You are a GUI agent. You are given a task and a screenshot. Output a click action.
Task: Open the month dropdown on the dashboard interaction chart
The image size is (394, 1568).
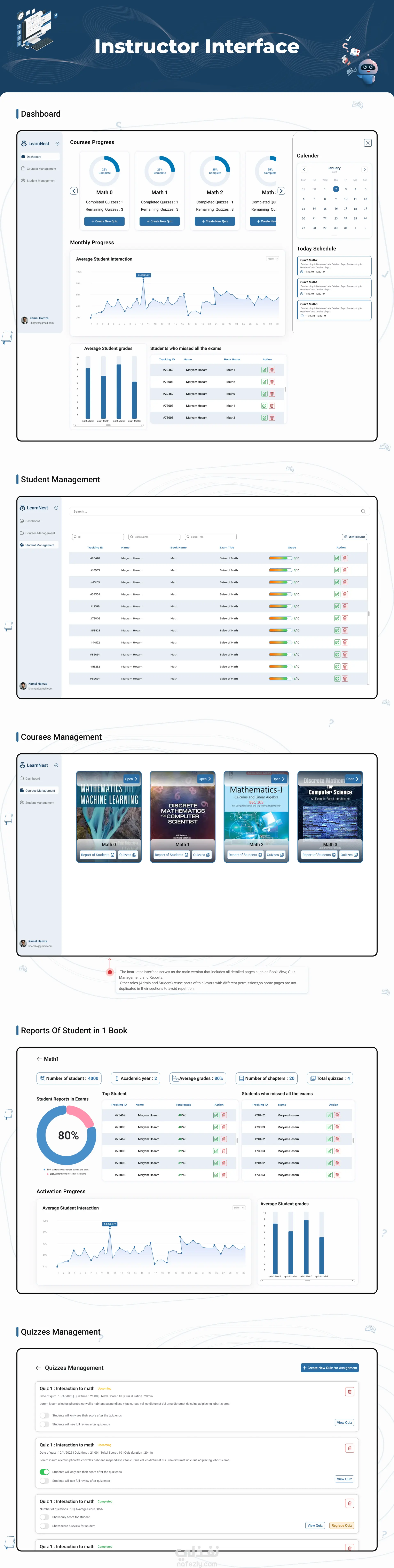(x=272, y=259)
